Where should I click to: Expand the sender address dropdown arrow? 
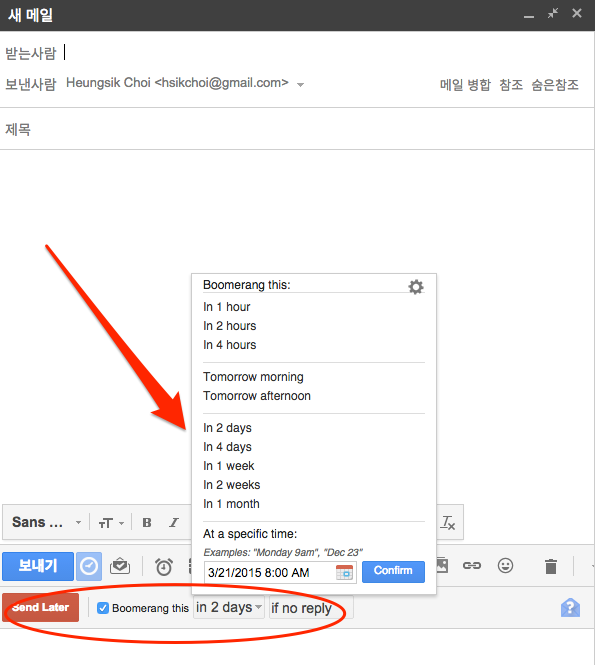click(x=300, y=85)
